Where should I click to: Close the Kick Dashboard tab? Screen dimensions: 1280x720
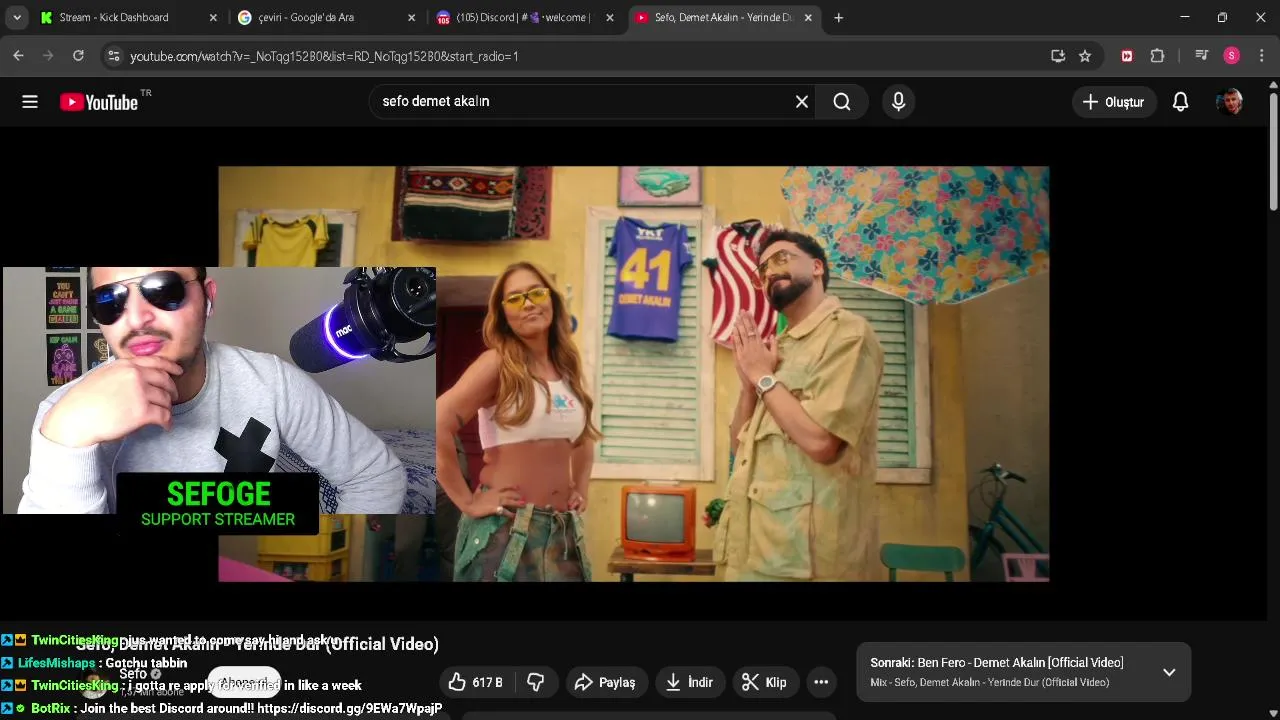[x=213, y=17]
